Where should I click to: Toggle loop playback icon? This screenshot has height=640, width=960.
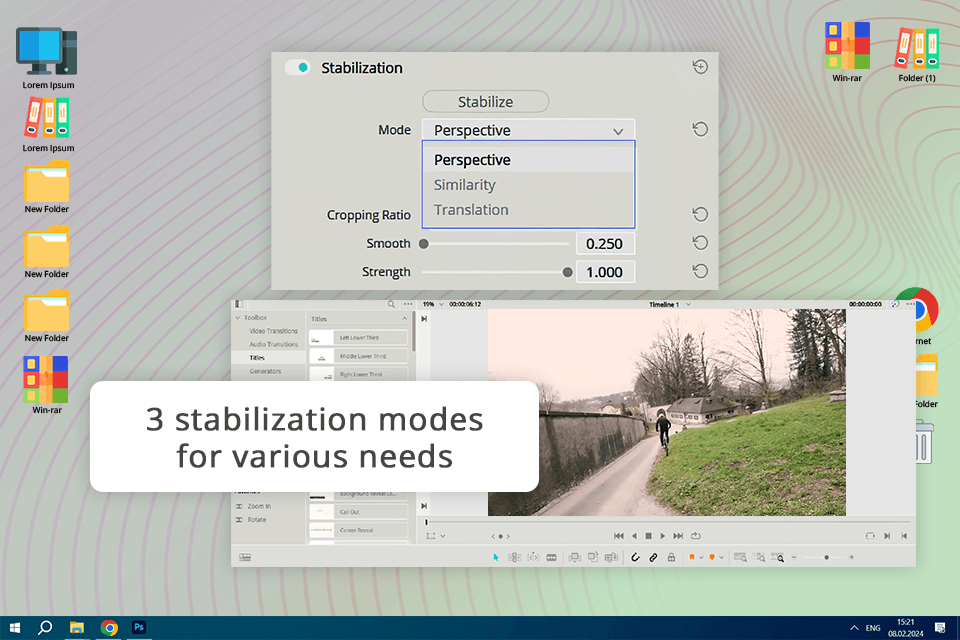[695, 536]
